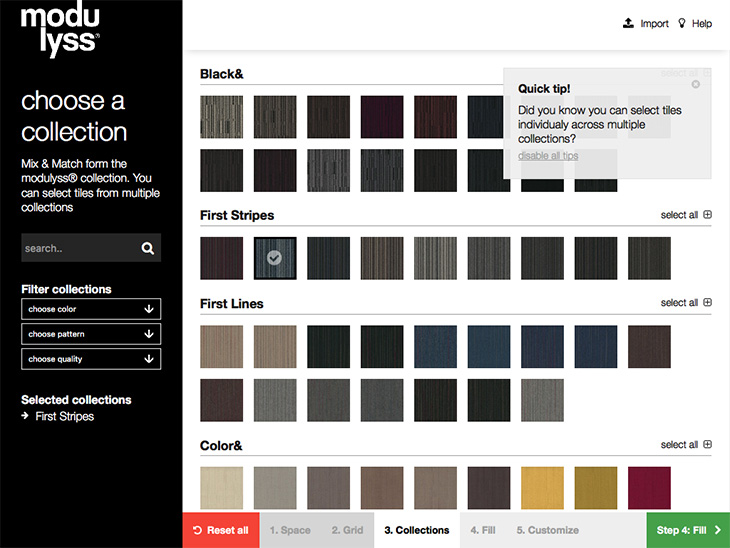Click the plus icon beside Color& select all
730x548 pixels.
[x=707, y=444]
